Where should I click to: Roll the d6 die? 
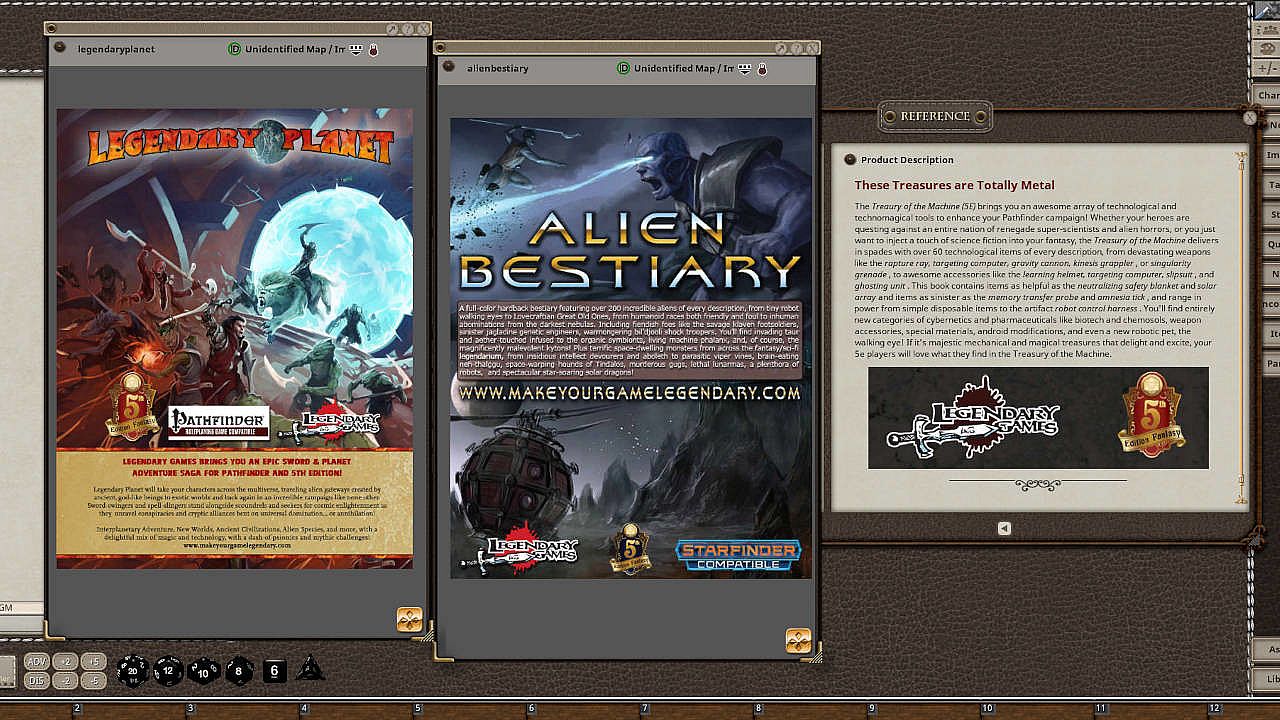275,670
